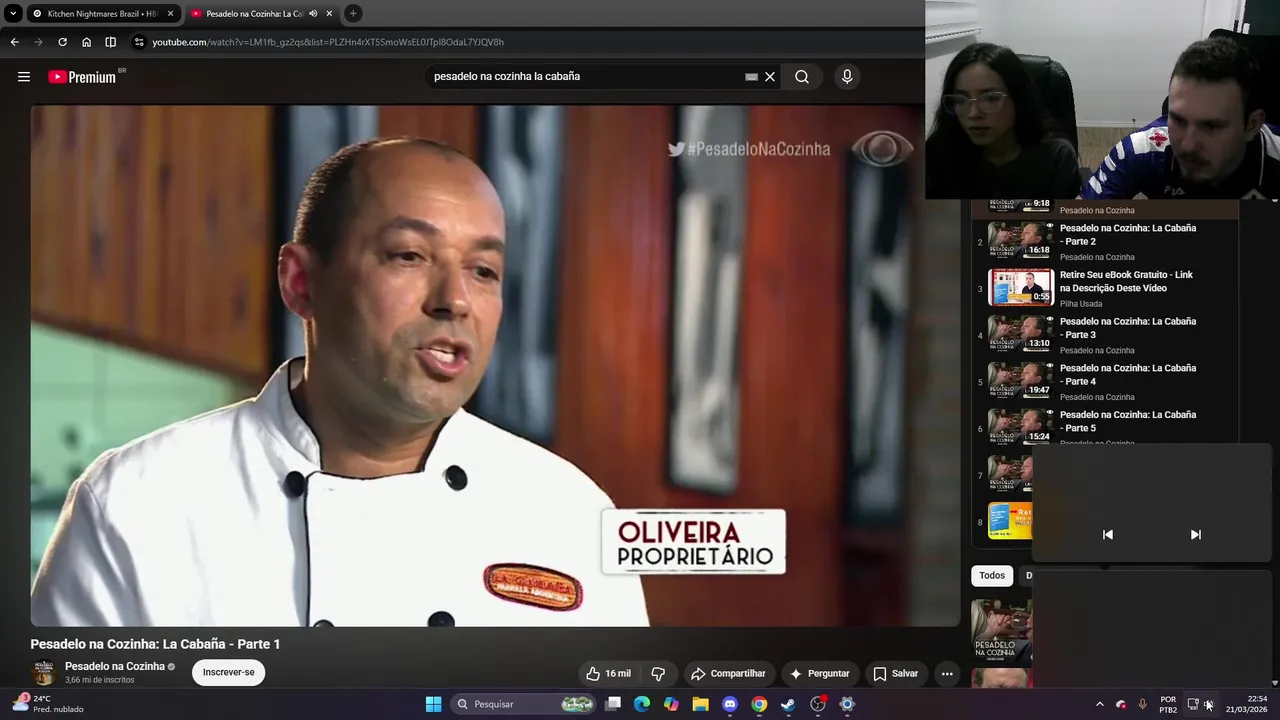Click the Perguntar ask button
Image resolution: width=1280 pixels, height=720 pixels.
tap(819, 674)
